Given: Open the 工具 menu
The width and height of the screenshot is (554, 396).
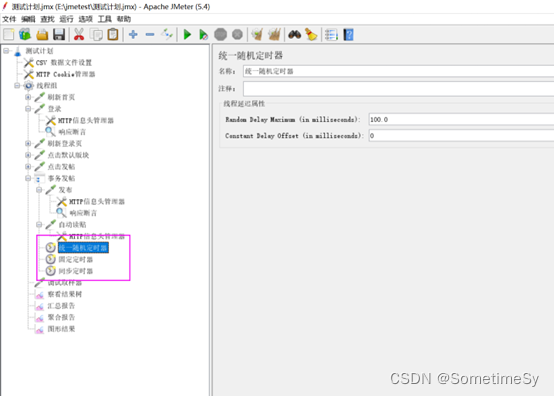Looking at the screenshot, I should [105, 19].
